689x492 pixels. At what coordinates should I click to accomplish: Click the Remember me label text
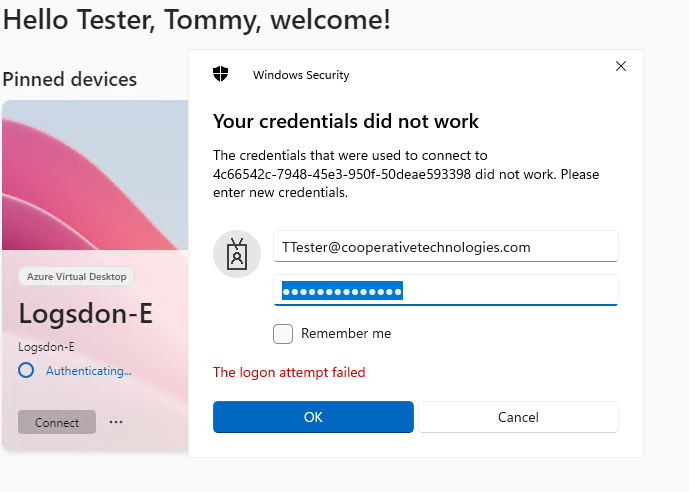(346, 333)
